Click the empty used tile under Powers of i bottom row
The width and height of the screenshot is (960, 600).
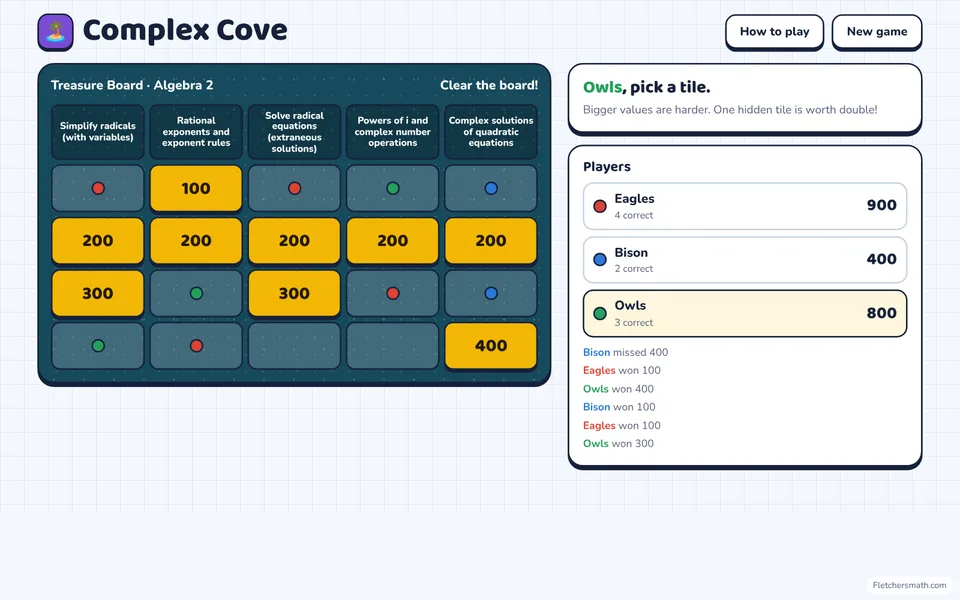pos(392,346)
